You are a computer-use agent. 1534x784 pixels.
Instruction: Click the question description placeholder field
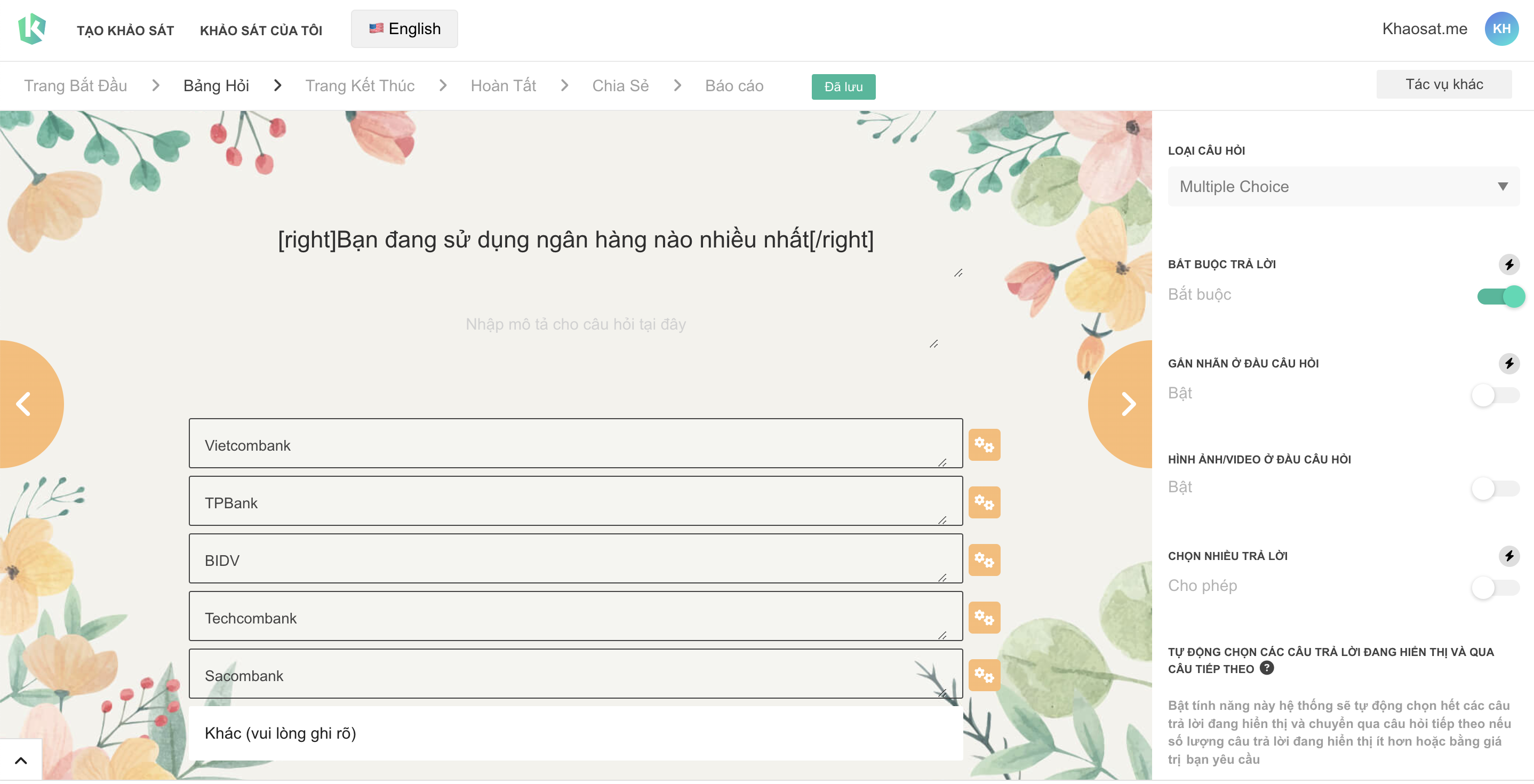576,324
